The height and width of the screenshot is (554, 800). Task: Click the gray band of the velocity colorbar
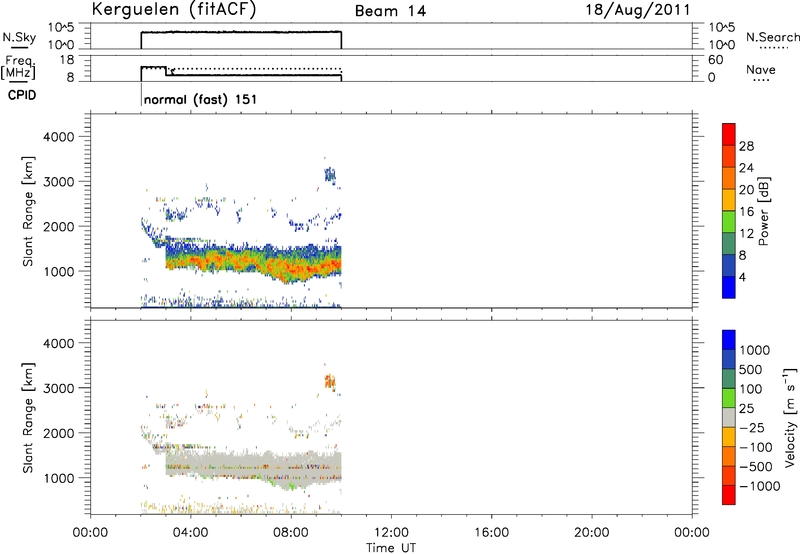click(729, 417)
